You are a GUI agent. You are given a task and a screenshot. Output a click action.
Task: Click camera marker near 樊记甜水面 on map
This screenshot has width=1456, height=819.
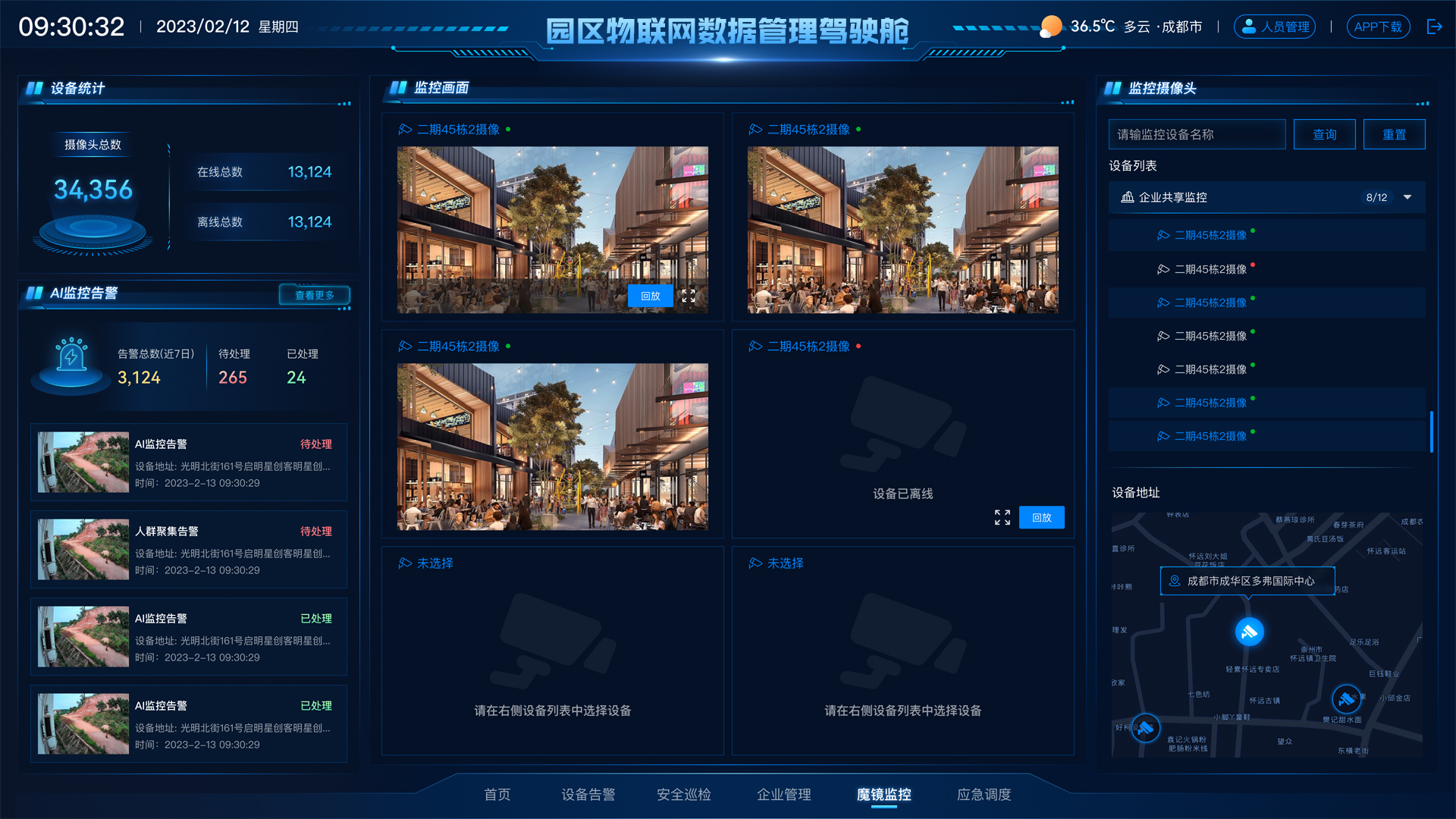[x=1346, y=698]
